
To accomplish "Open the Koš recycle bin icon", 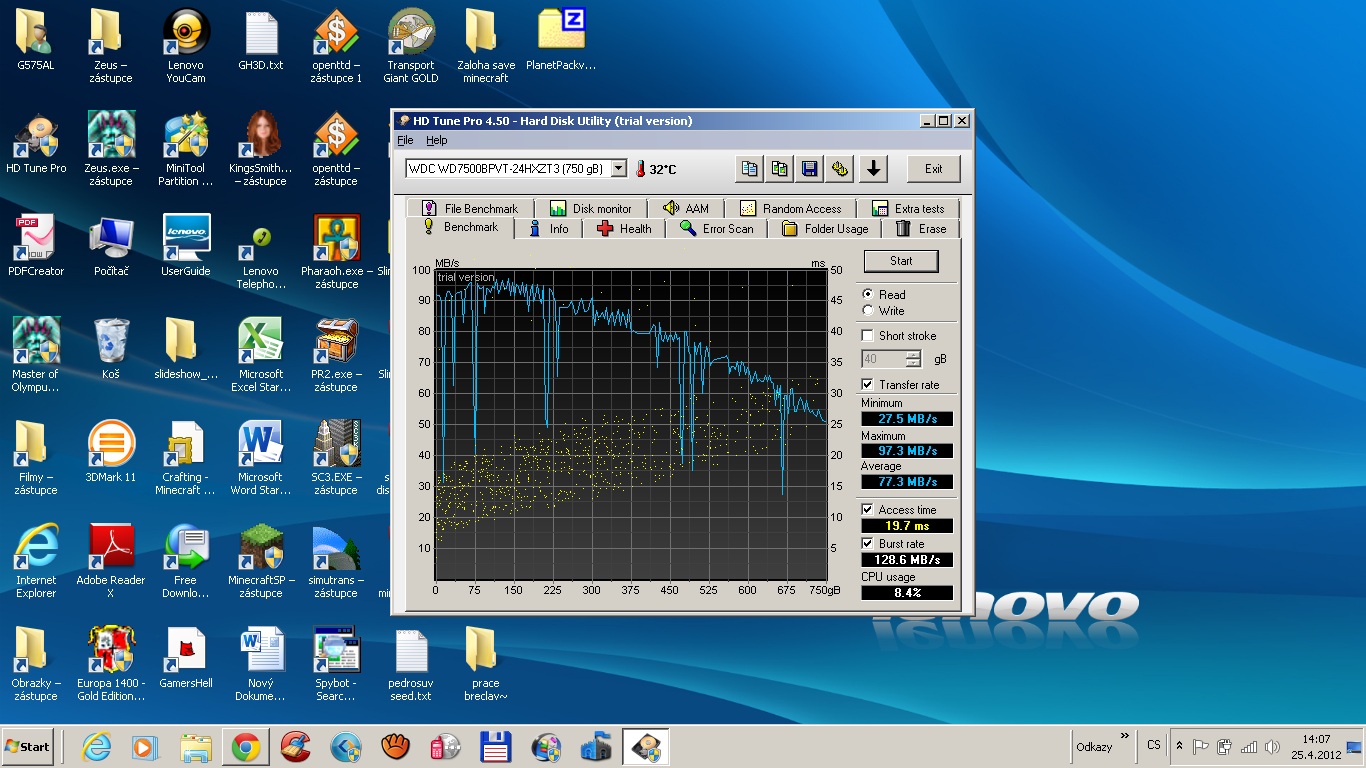I will point(110,346).
